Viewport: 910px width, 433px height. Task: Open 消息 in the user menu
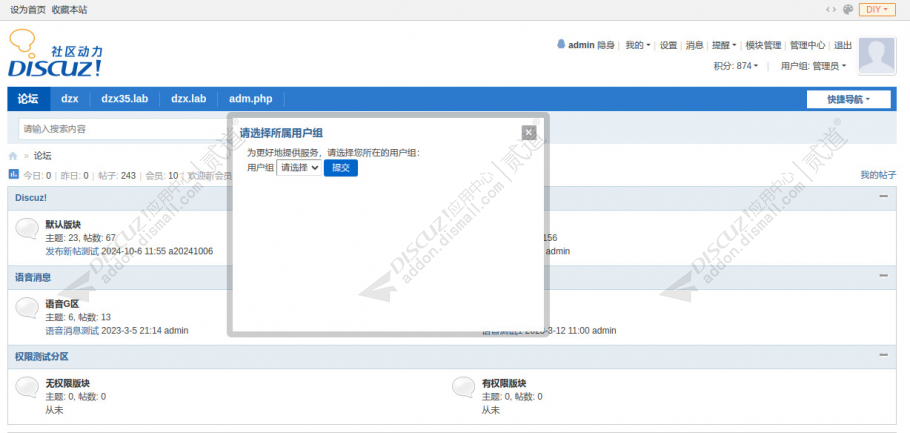pyautogui.click(x=695, y=45)
